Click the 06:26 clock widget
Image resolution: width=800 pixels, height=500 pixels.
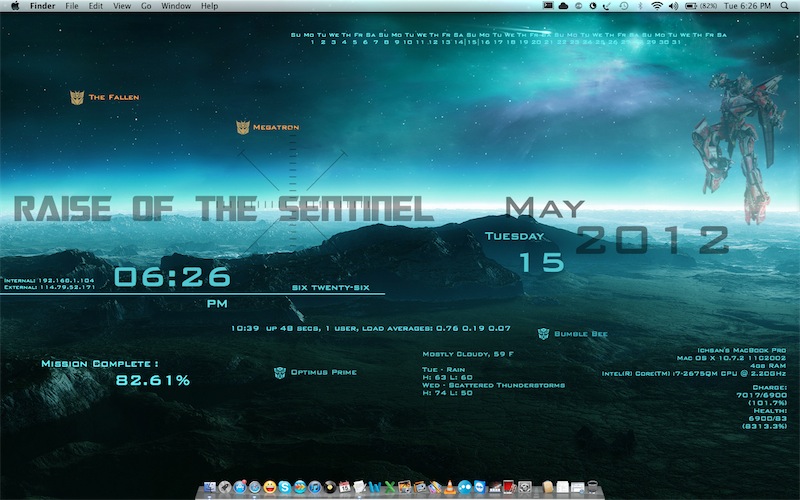(x=172, y=277)
